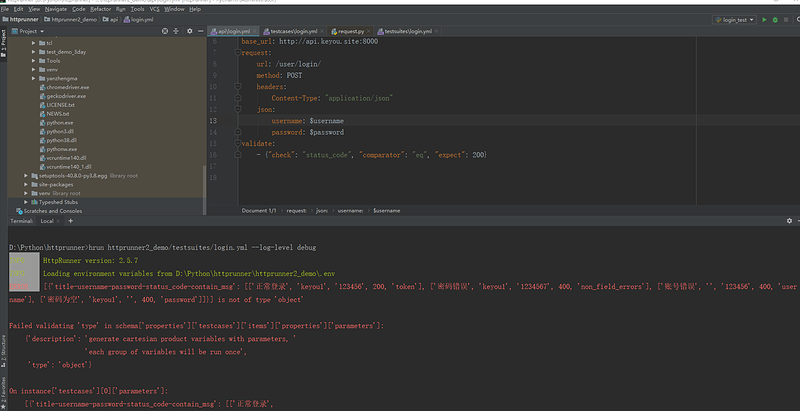Switch to the testsuites\login.yml tab
Screen dimensions: 800x411
[408, 31]
